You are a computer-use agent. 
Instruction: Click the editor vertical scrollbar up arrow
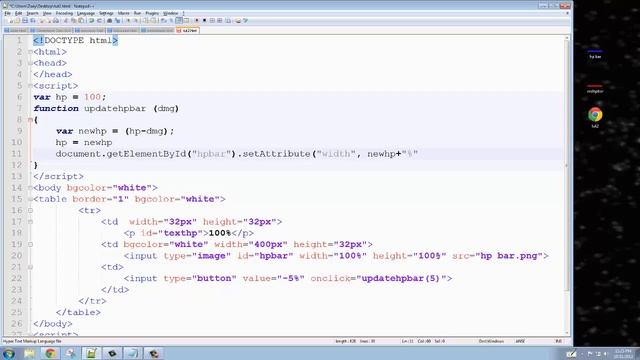coord(567,38)
